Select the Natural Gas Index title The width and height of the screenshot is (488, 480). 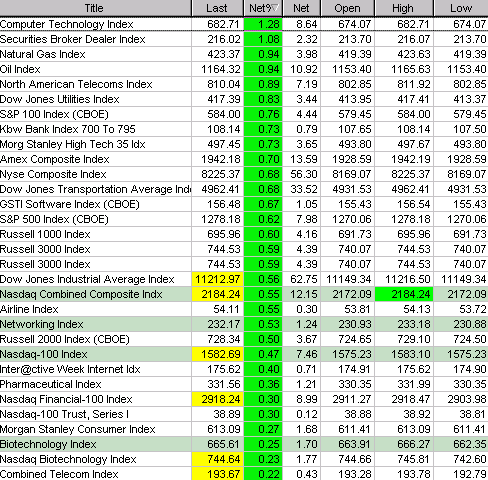pos(43,54)
